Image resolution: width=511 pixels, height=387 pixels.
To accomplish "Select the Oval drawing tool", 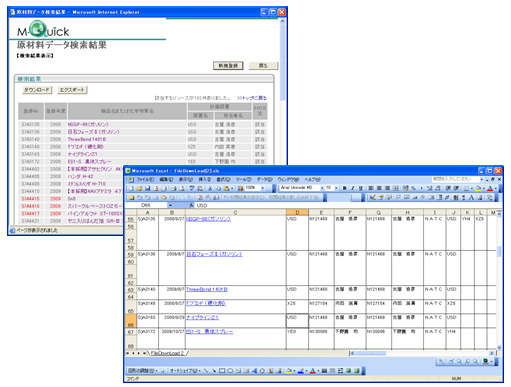I will (x=230, y=370).
